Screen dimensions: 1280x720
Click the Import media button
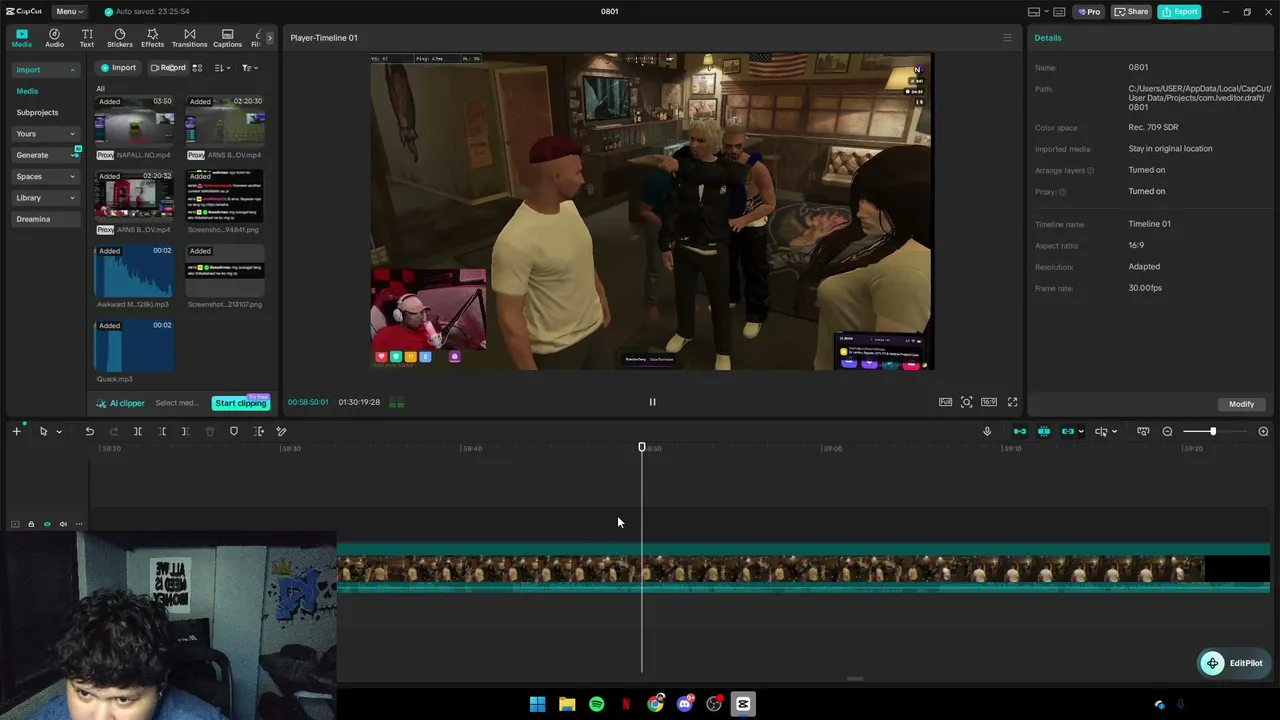pos(118,68)
